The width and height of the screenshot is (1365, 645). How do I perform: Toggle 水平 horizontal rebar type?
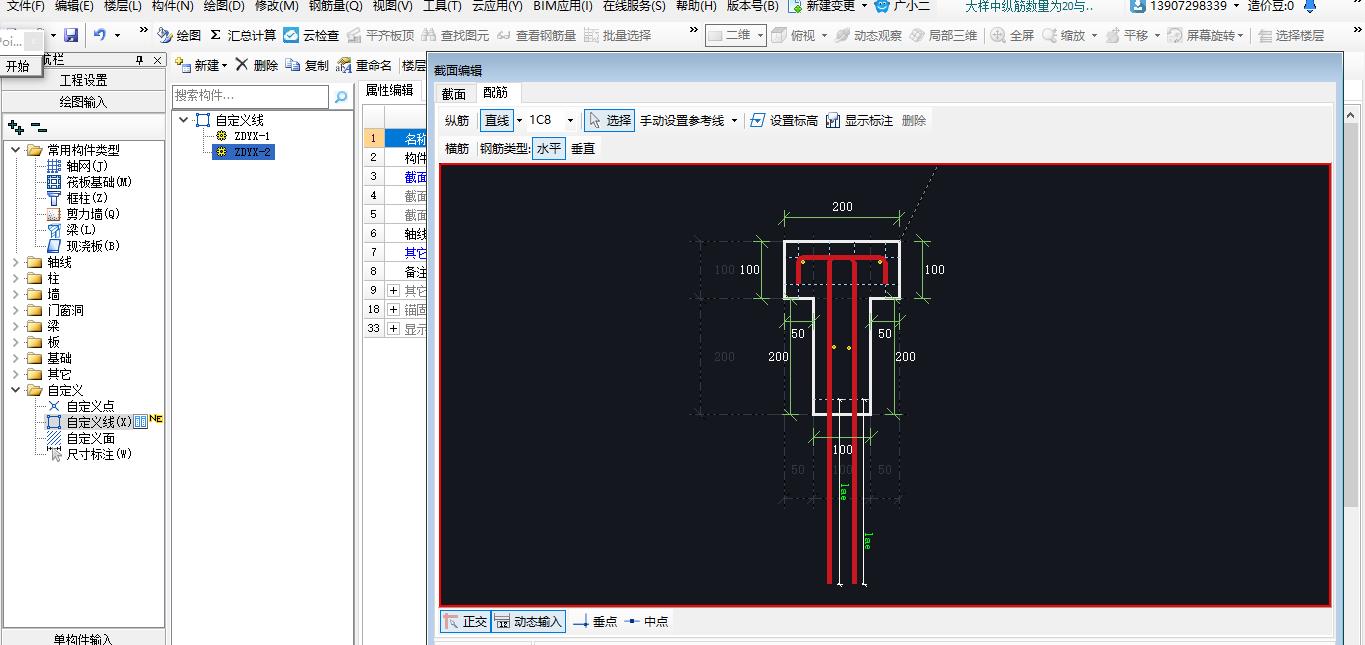(x=549, y=148)
